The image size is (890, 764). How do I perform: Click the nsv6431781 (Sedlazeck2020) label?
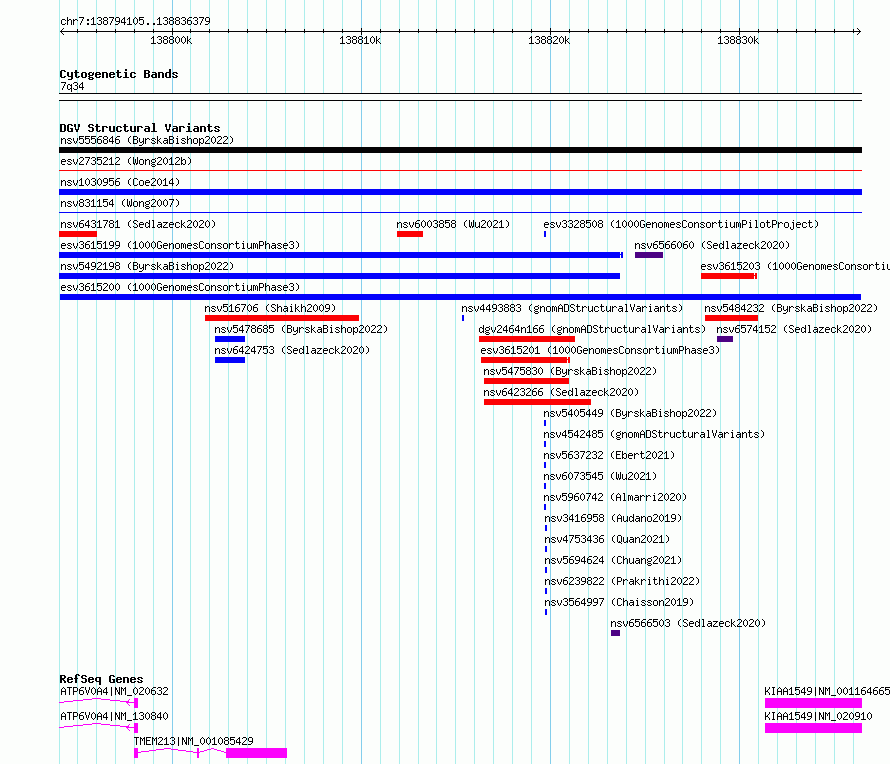pyautogui.click(x=138, y=224)
